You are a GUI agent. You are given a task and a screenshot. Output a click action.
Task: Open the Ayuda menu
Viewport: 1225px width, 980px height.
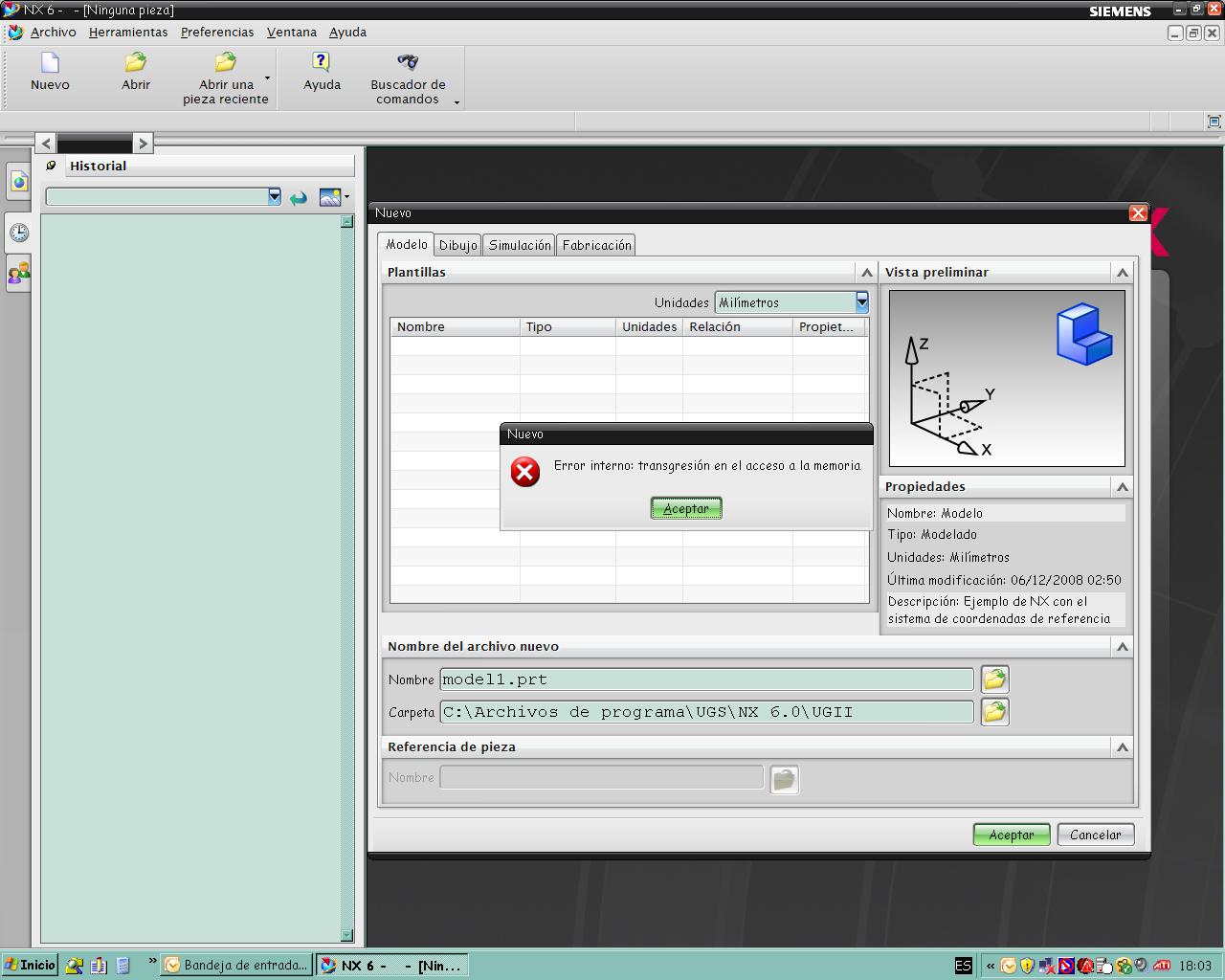[348, 33]
